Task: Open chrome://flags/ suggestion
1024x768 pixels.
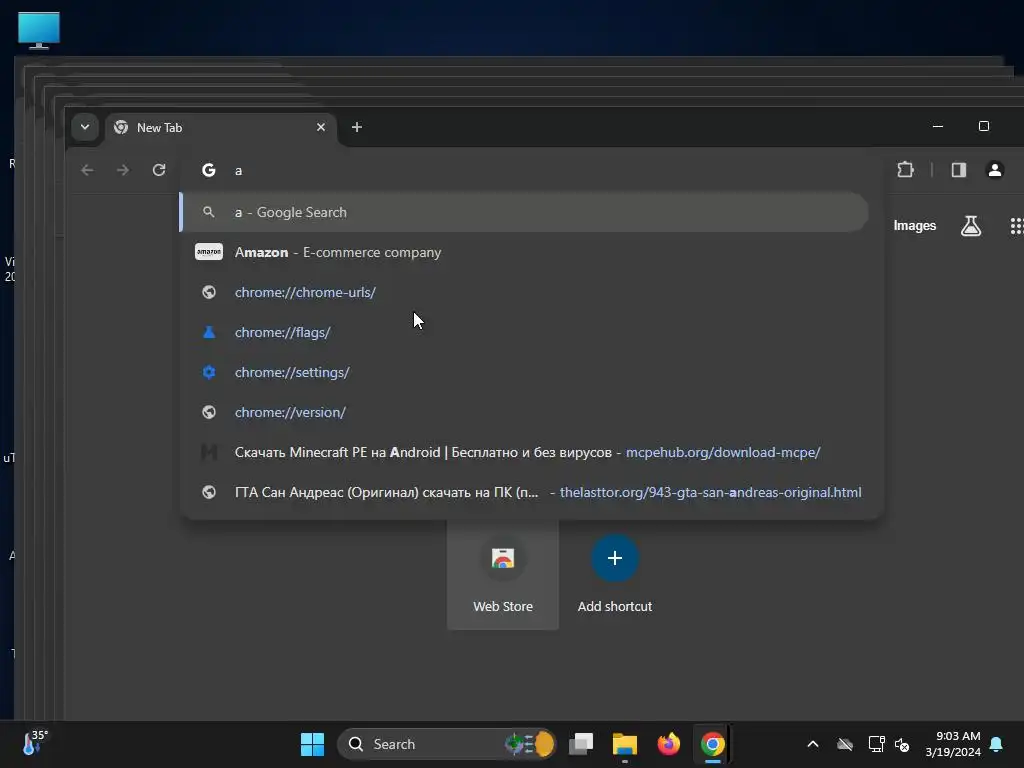Action: [524, 332]
